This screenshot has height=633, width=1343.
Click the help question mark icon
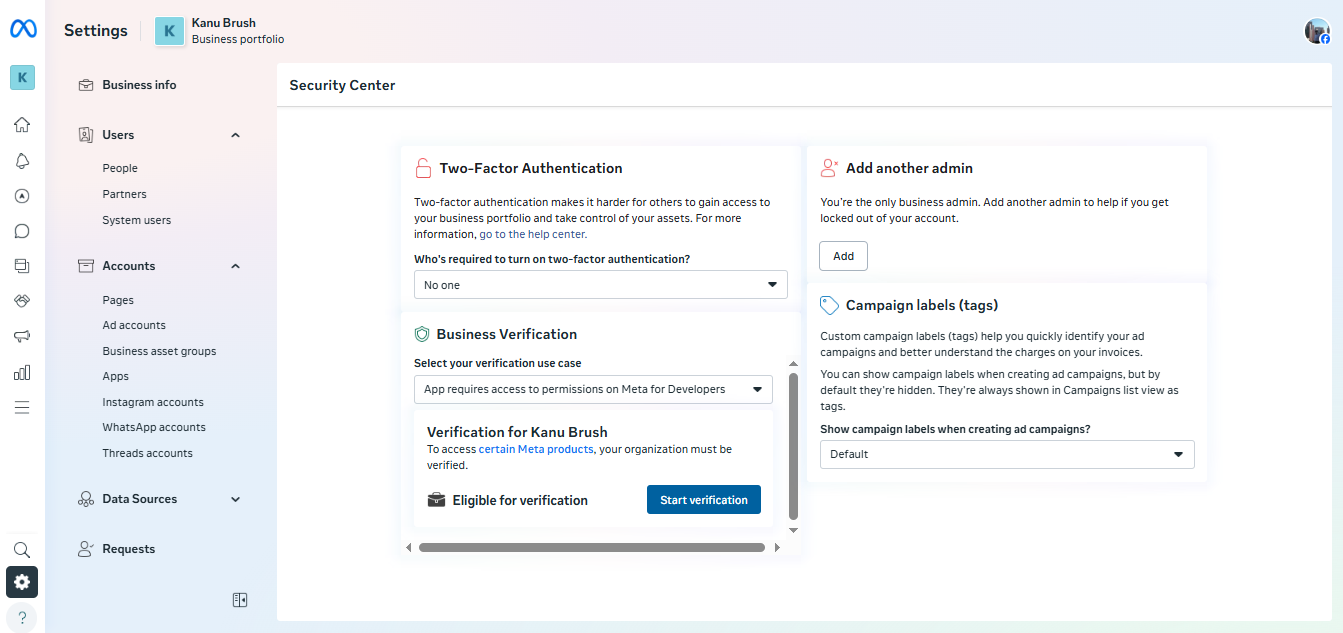[22, 617]
